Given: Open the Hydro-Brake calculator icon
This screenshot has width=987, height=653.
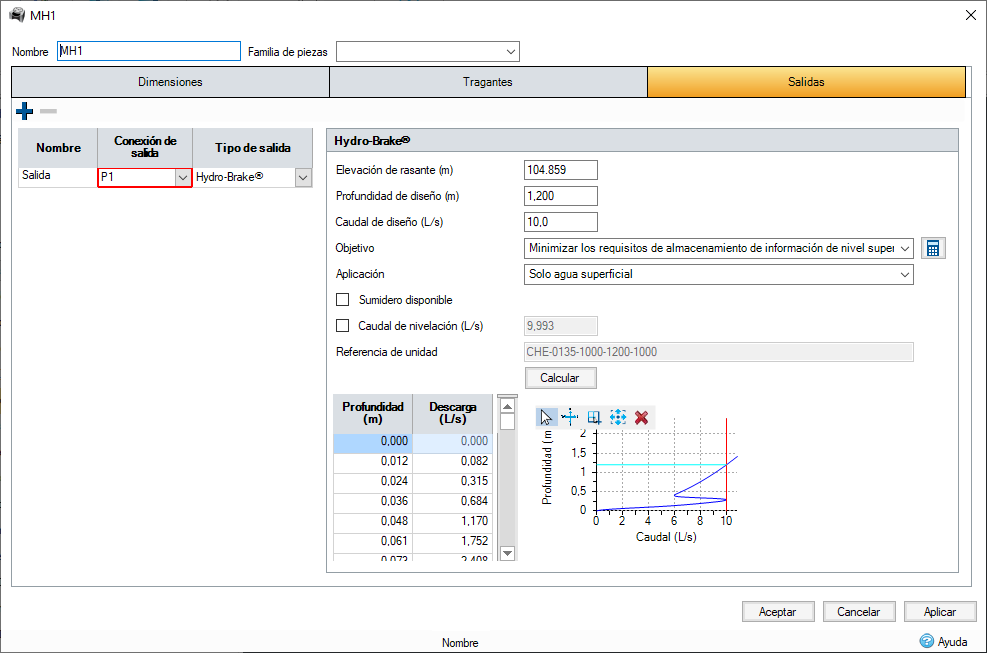Looking at the screenshot, I should pyautogui.click(x=933, y=248).
